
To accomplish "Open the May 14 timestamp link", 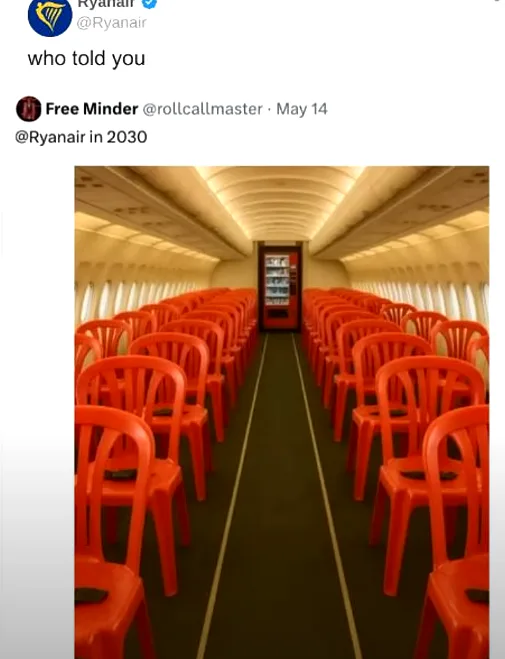I will [302, 109].
